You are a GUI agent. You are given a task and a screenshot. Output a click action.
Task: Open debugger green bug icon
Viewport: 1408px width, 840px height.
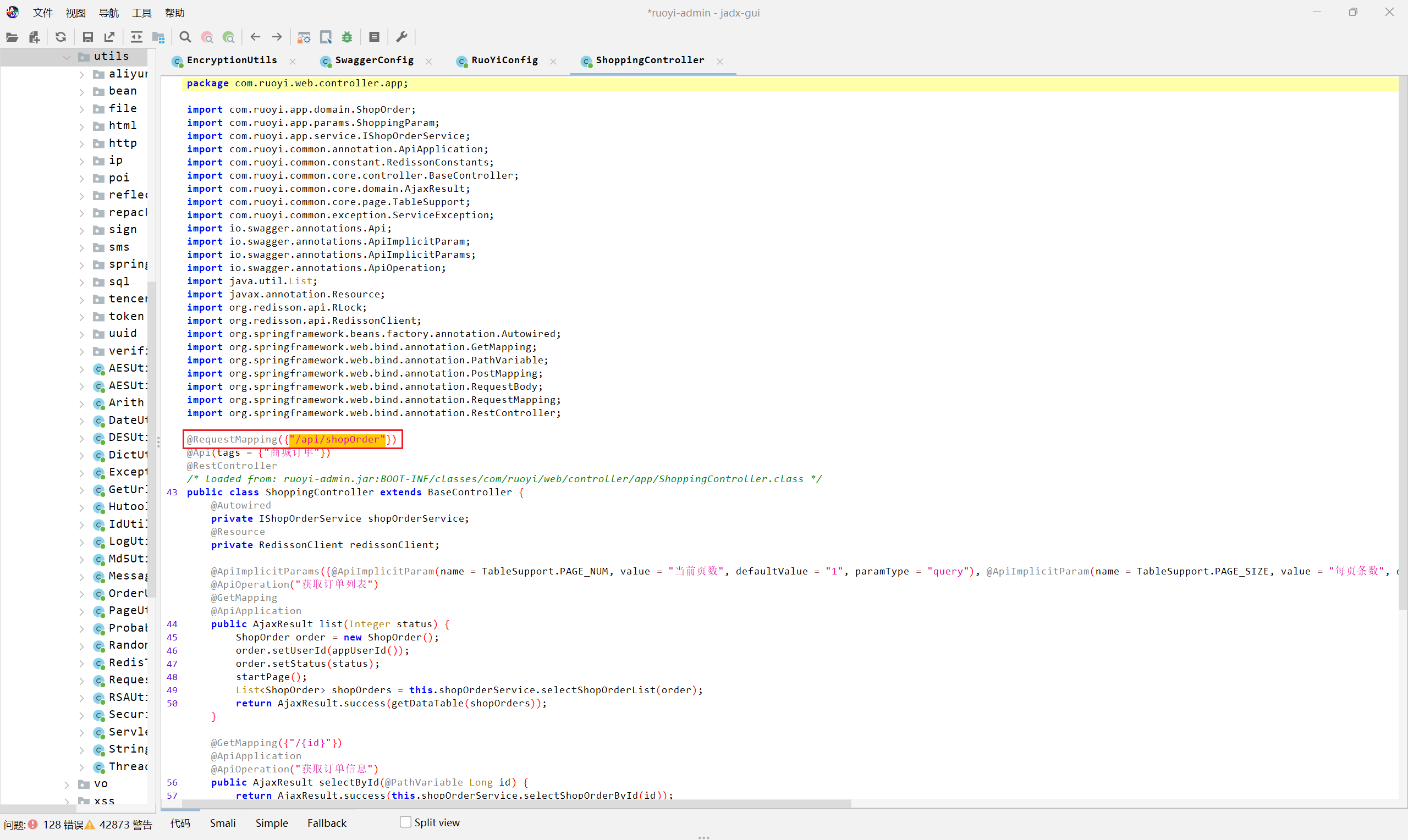pyautogui.click(x=347, y=37)
